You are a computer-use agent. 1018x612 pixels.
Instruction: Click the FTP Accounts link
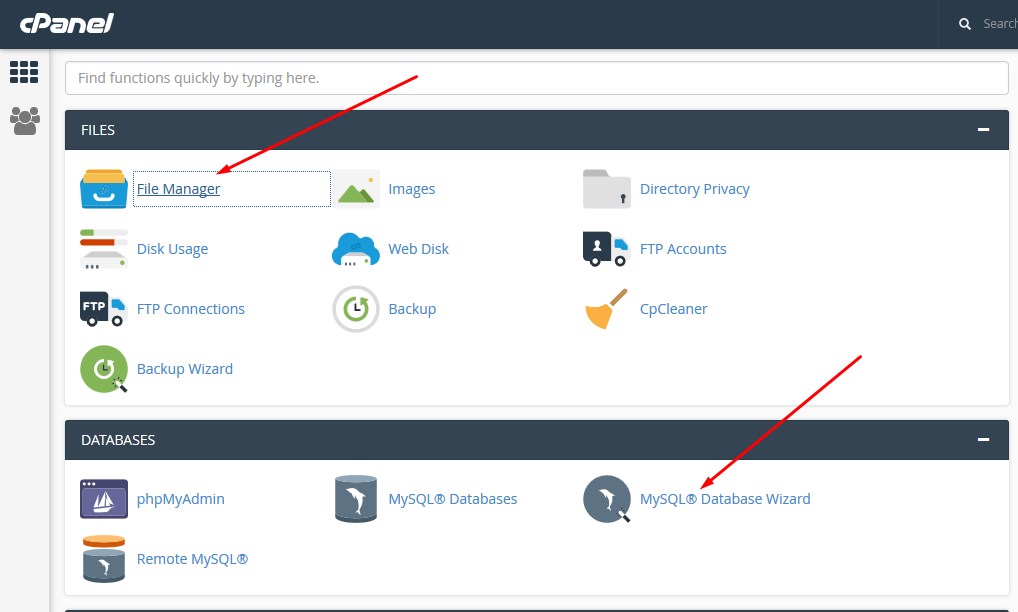(683, 249)
